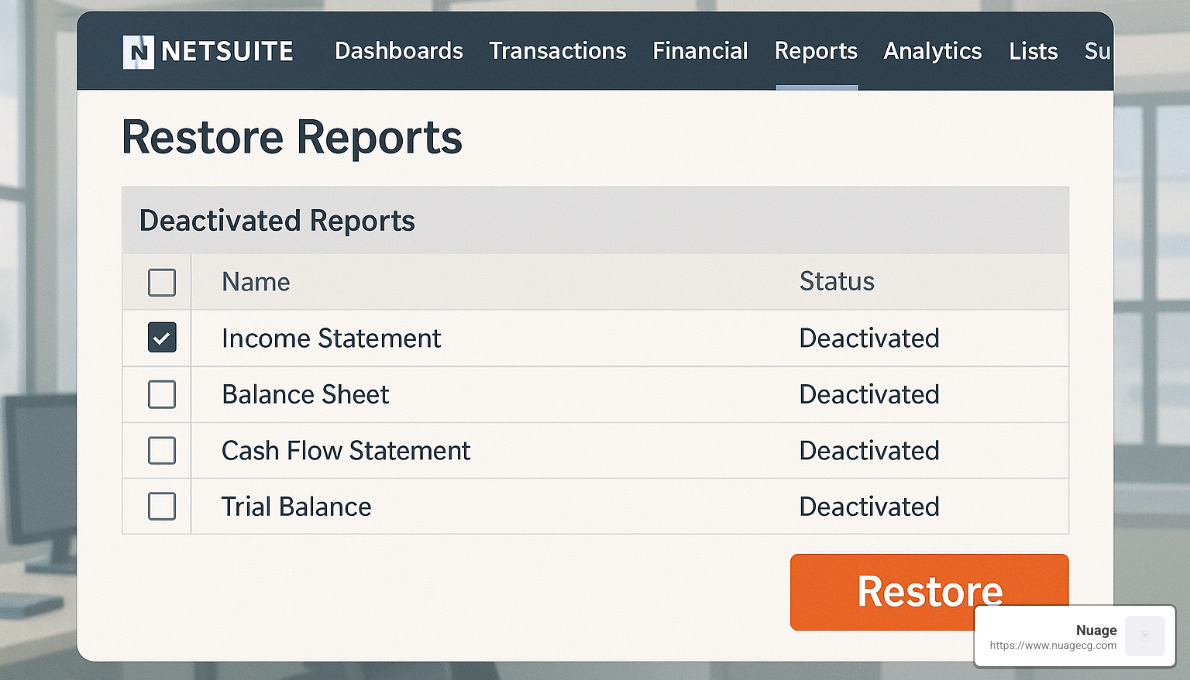The image size is (1190, 680).
Task: Select the Trial Balance report name
Action: (296, 507)
